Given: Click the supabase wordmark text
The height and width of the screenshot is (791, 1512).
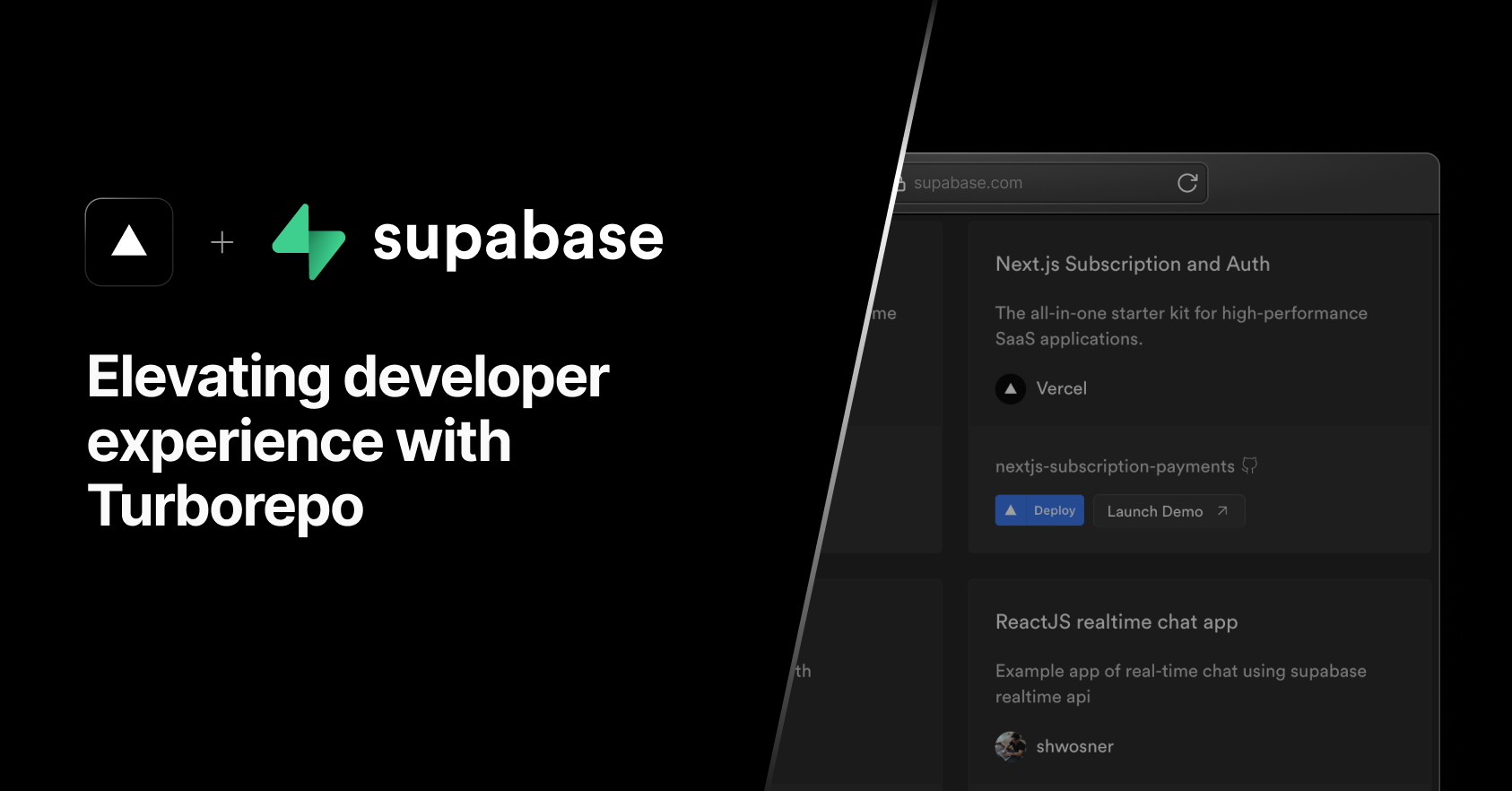Looking at the screenshot, I should pos(517,239).
